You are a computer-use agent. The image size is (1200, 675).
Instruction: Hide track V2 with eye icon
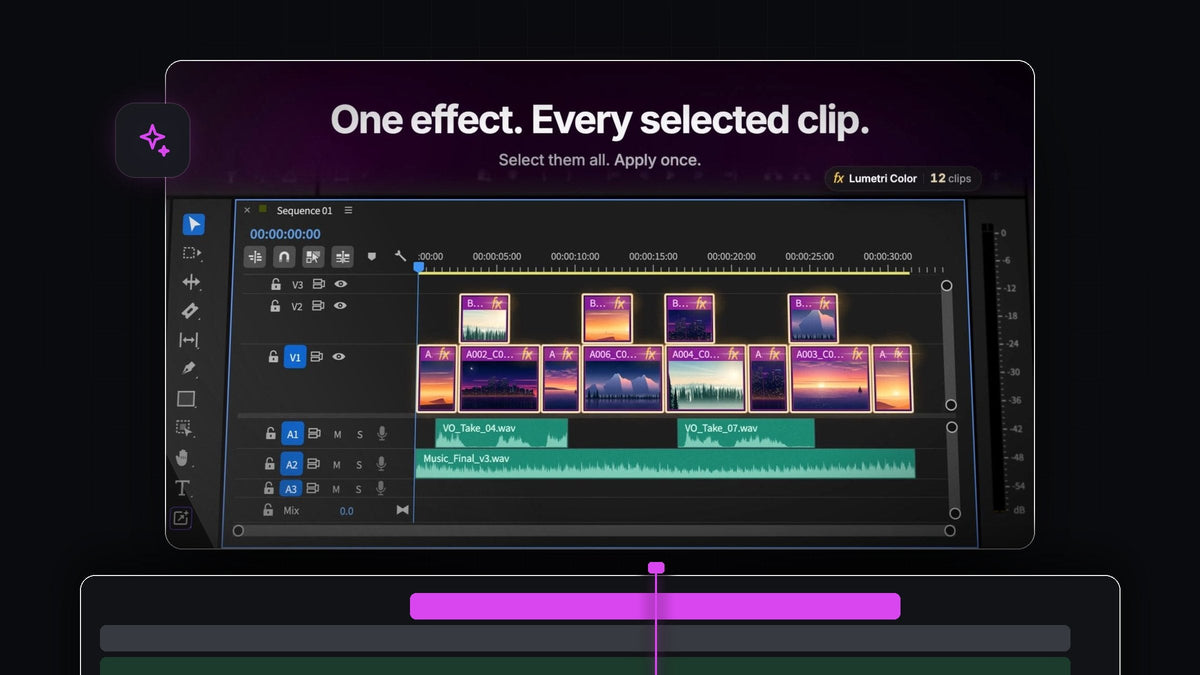click(x=340, y=306)
